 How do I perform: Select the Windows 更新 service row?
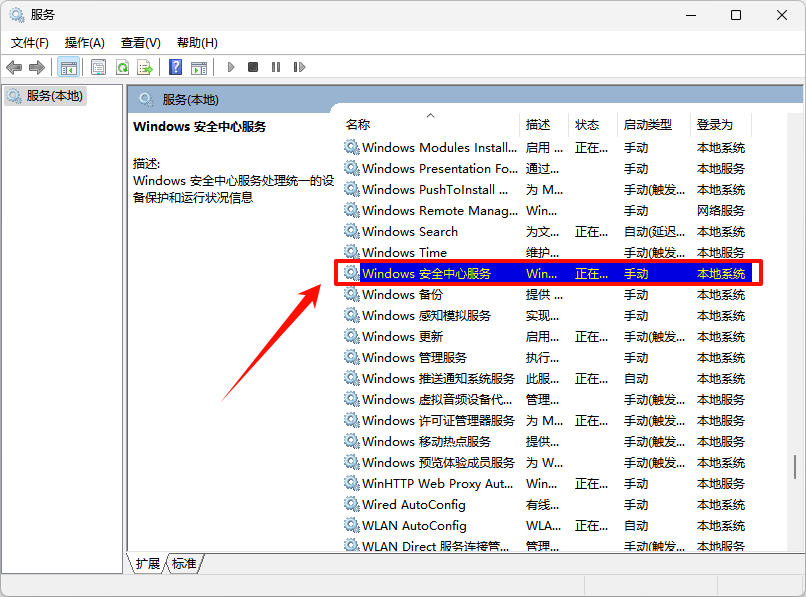[x=547, y=337]
